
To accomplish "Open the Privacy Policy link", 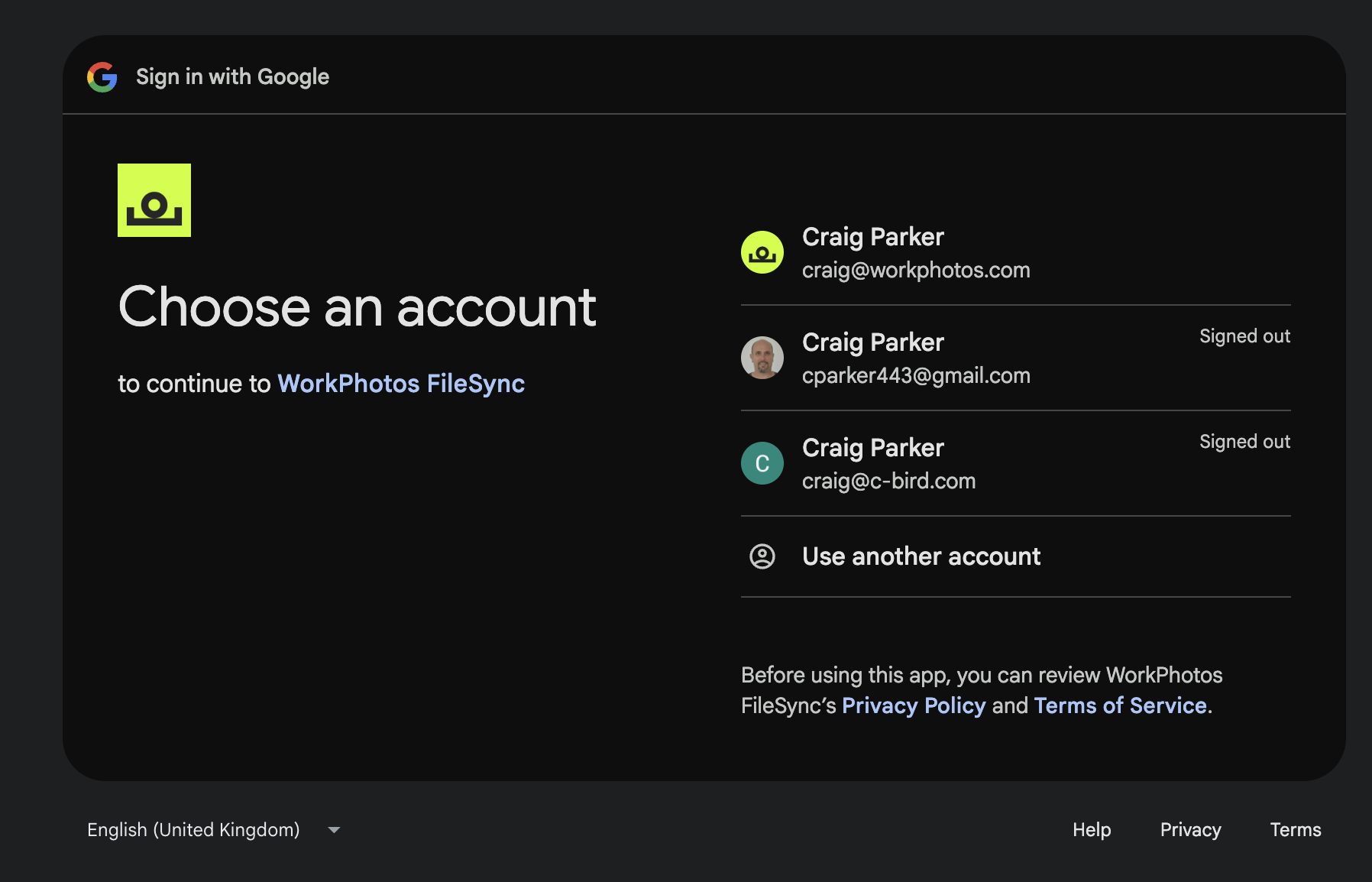I will 914,705.
